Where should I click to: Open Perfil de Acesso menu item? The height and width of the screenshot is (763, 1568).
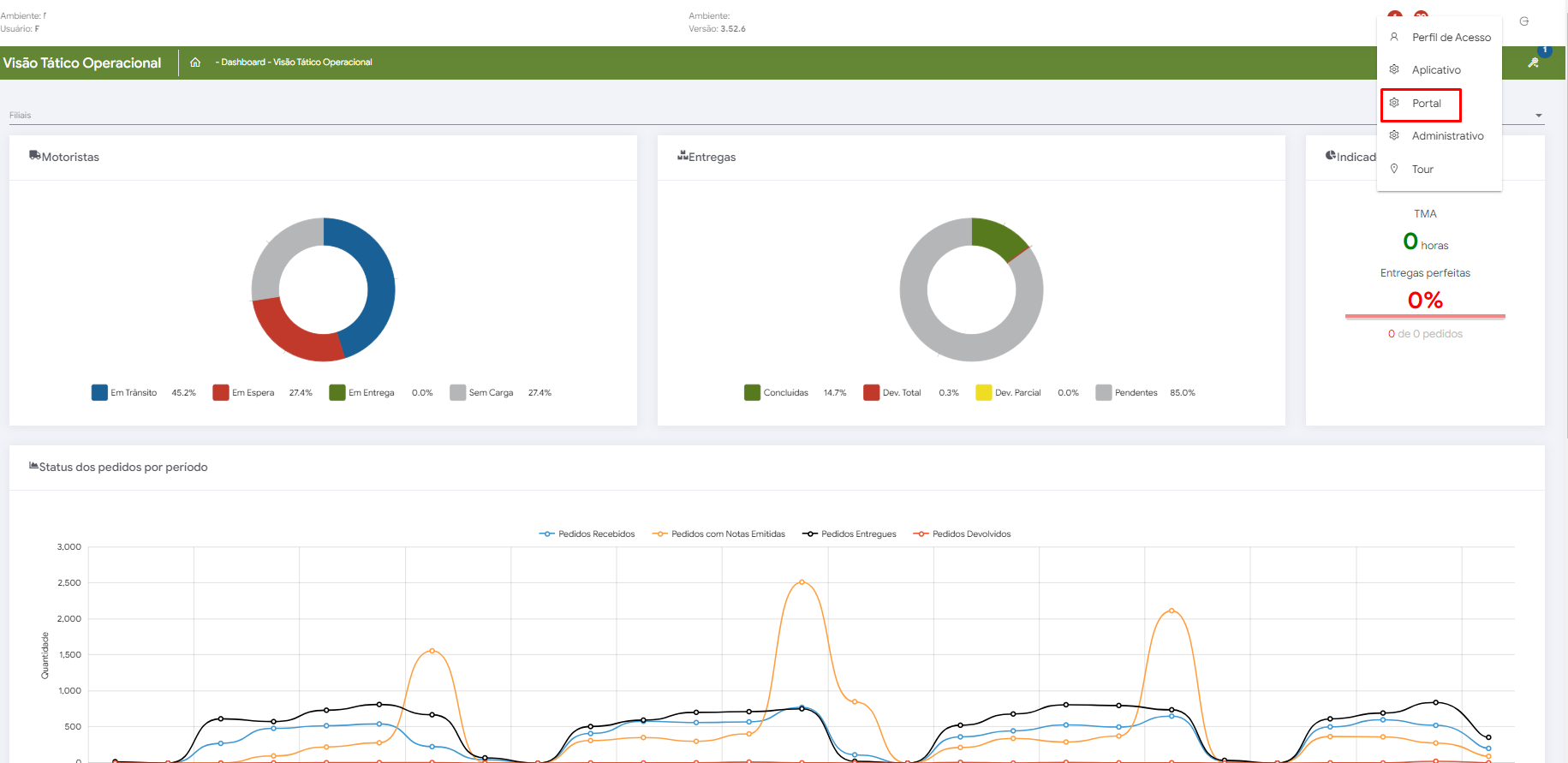pos(1451,38)
